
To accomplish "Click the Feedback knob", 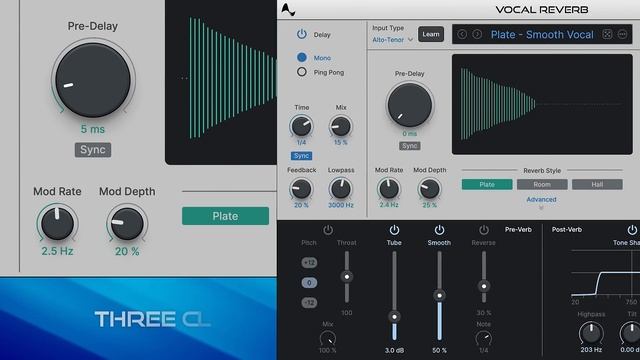I will [301, 189].
